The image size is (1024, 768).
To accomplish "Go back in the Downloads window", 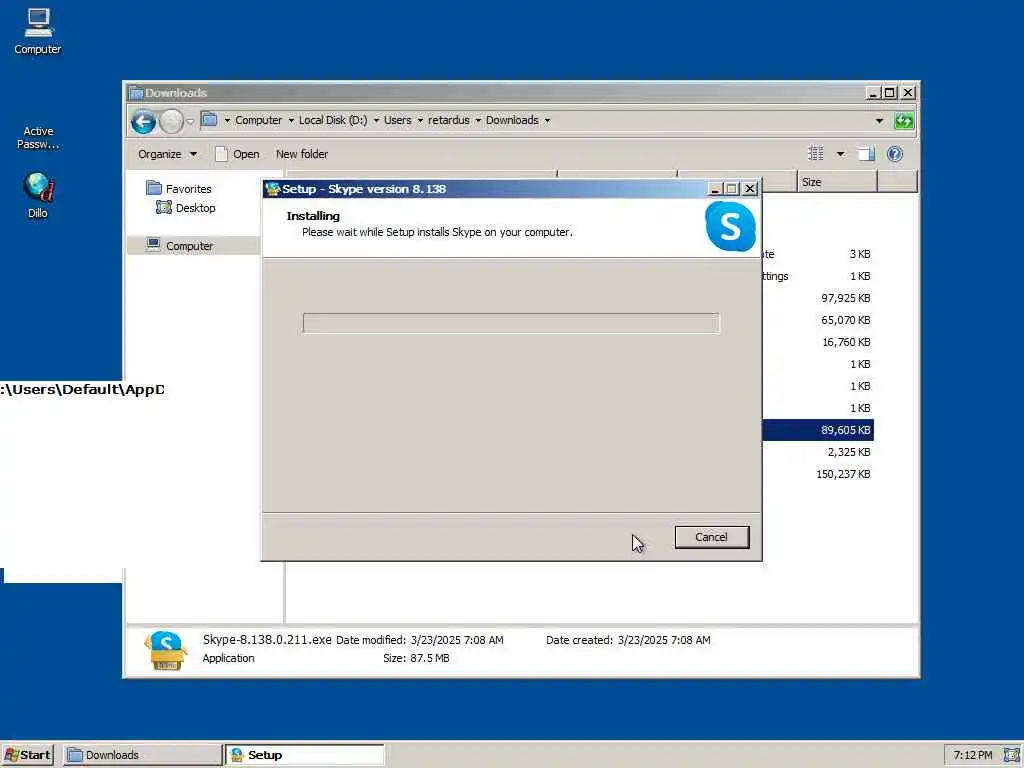I will point(143,121).
